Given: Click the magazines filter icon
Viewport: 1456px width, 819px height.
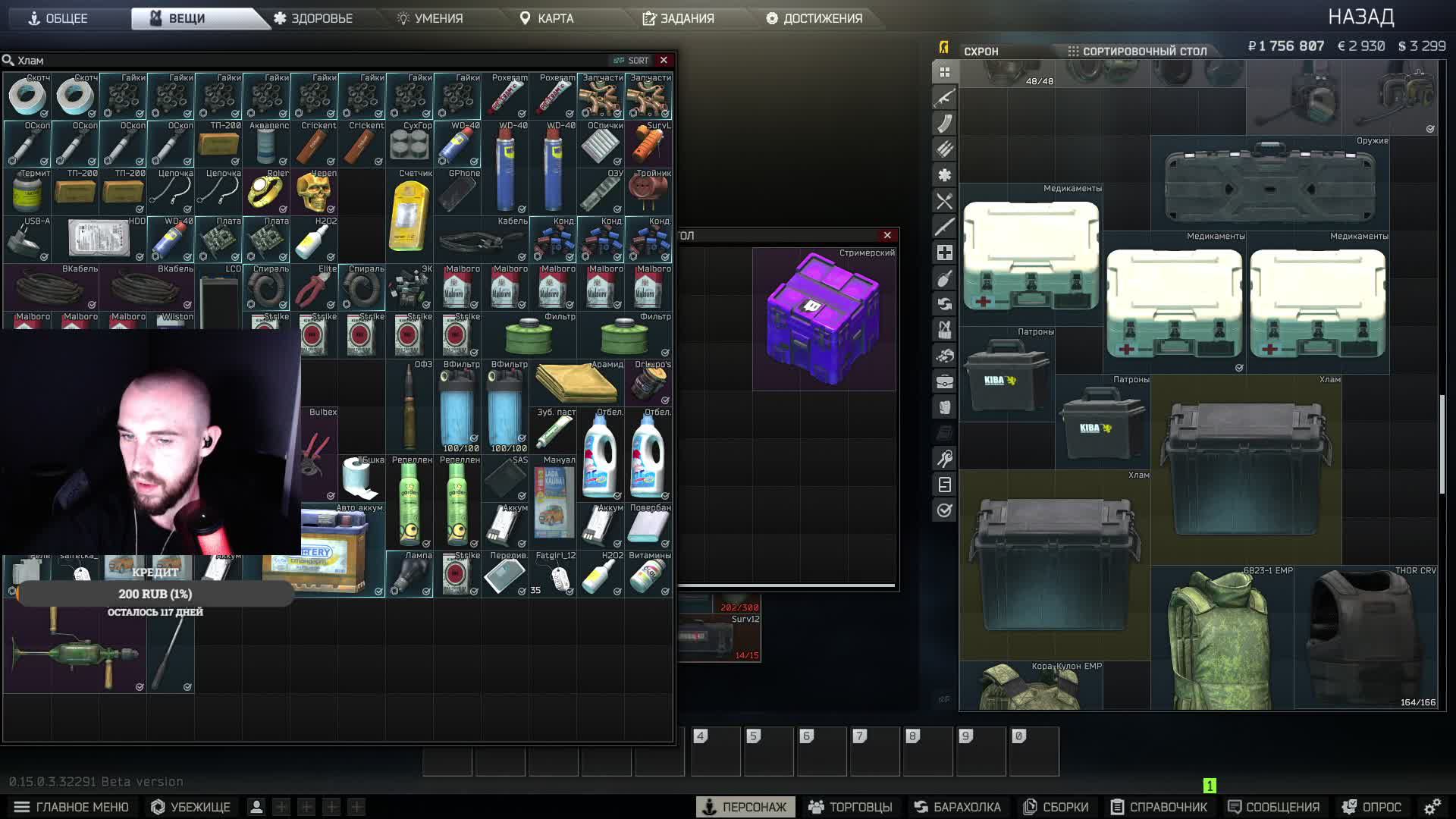Looking at the screenshot, I should (x=944, y=124).
